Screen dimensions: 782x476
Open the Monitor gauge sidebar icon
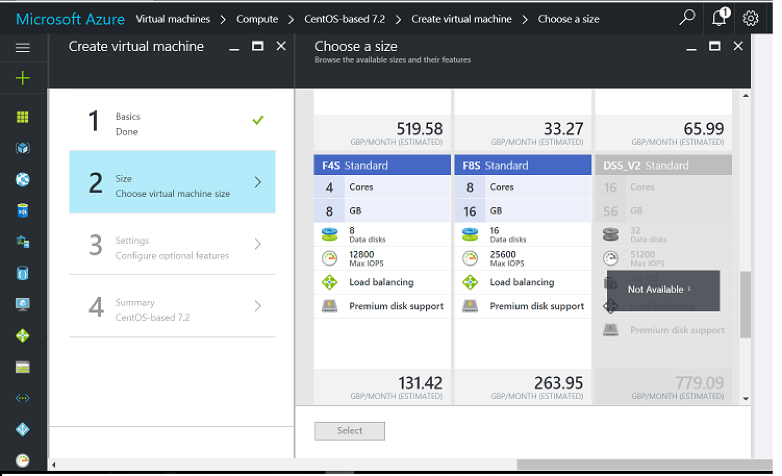pos(22,461)
